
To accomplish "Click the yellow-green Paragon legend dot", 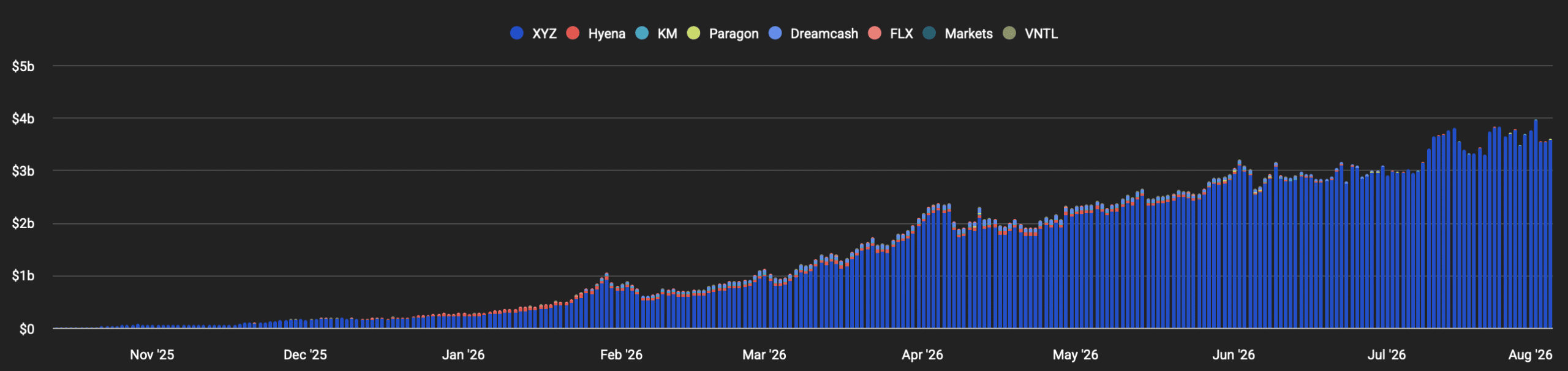I will (693, 33).
